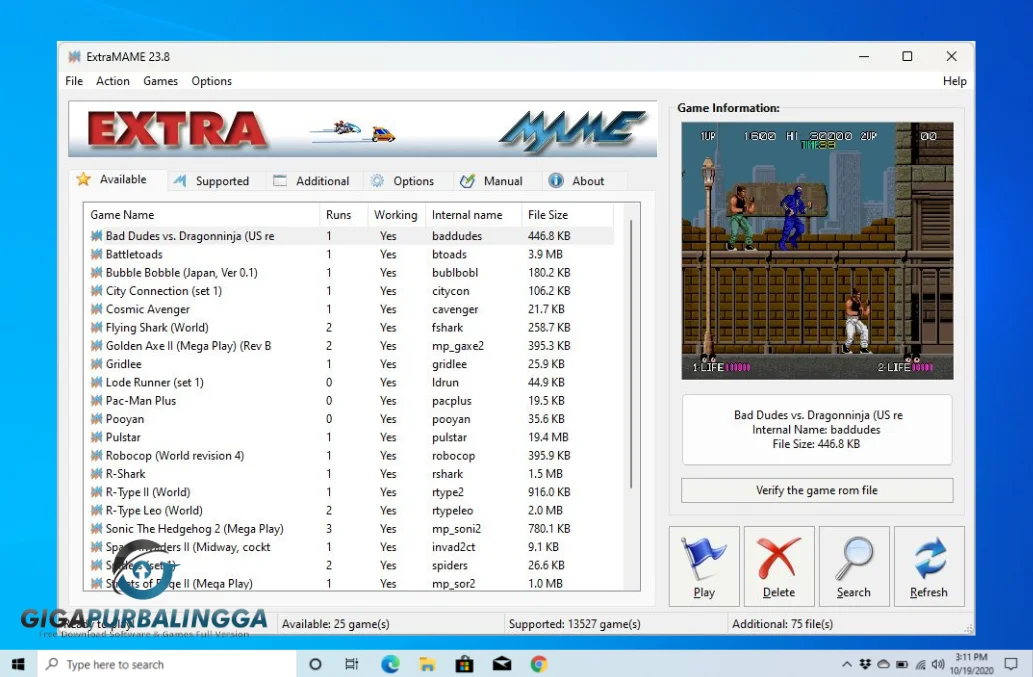Click file size cell '19.4 MB'
Image resolution: width=1033 pixels, height=677 pixels.
point(548,437)
